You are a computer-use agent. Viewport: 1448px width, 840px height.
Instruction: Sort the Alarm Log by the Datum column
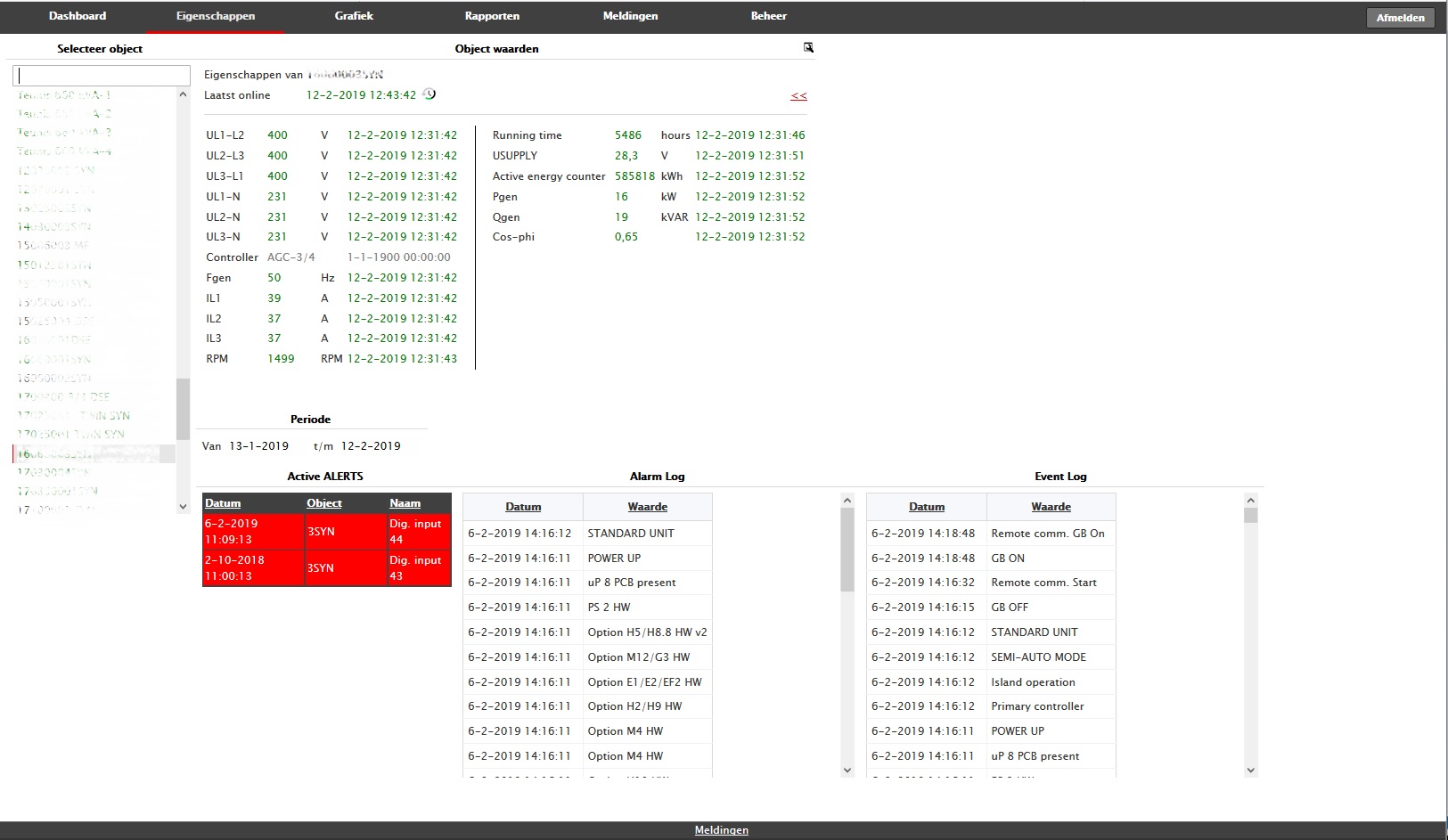click(524, 506)
